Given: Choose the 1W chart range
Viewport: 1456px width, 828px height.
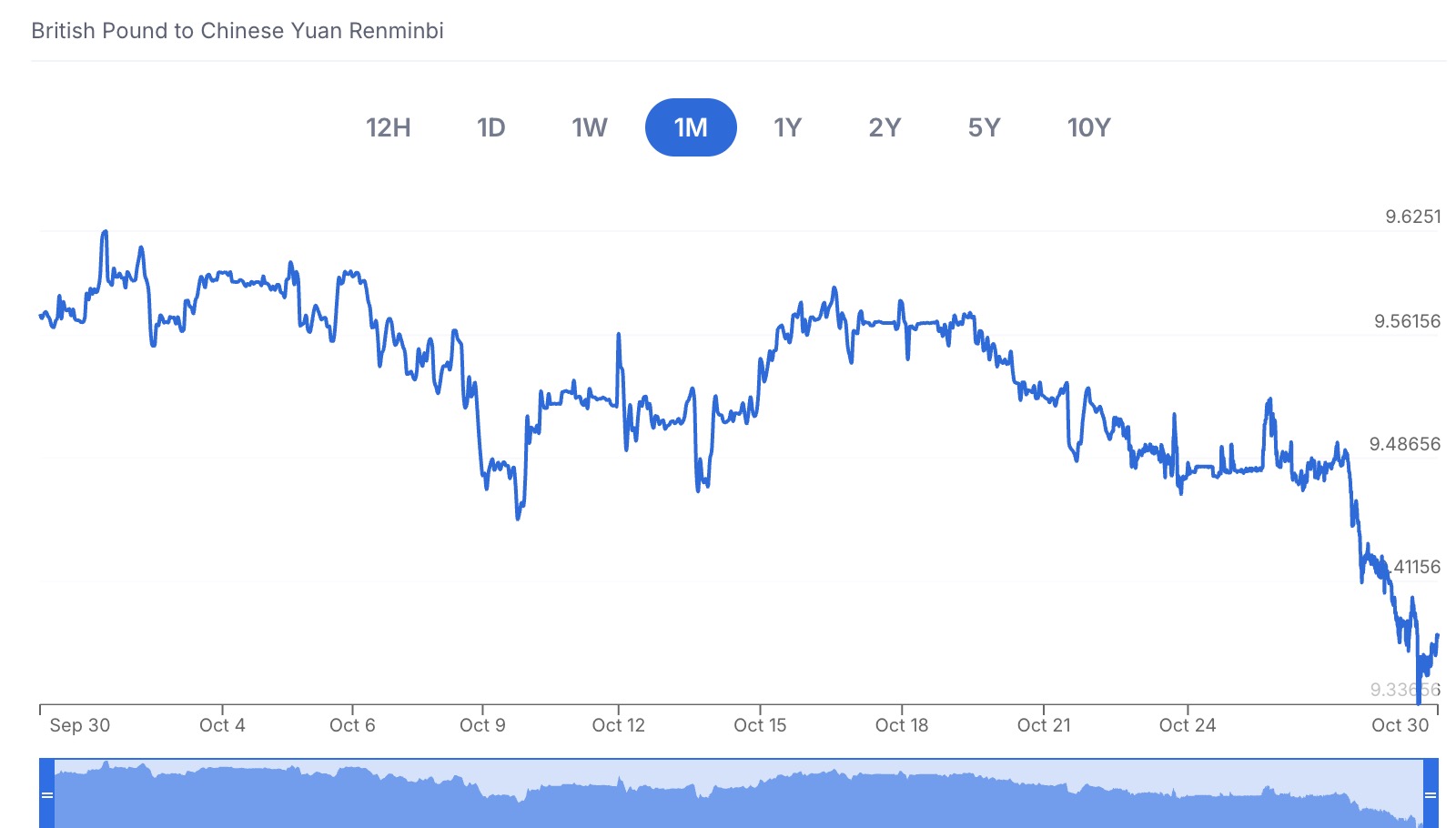Looking at the screenshot, I should click(590, 127).
